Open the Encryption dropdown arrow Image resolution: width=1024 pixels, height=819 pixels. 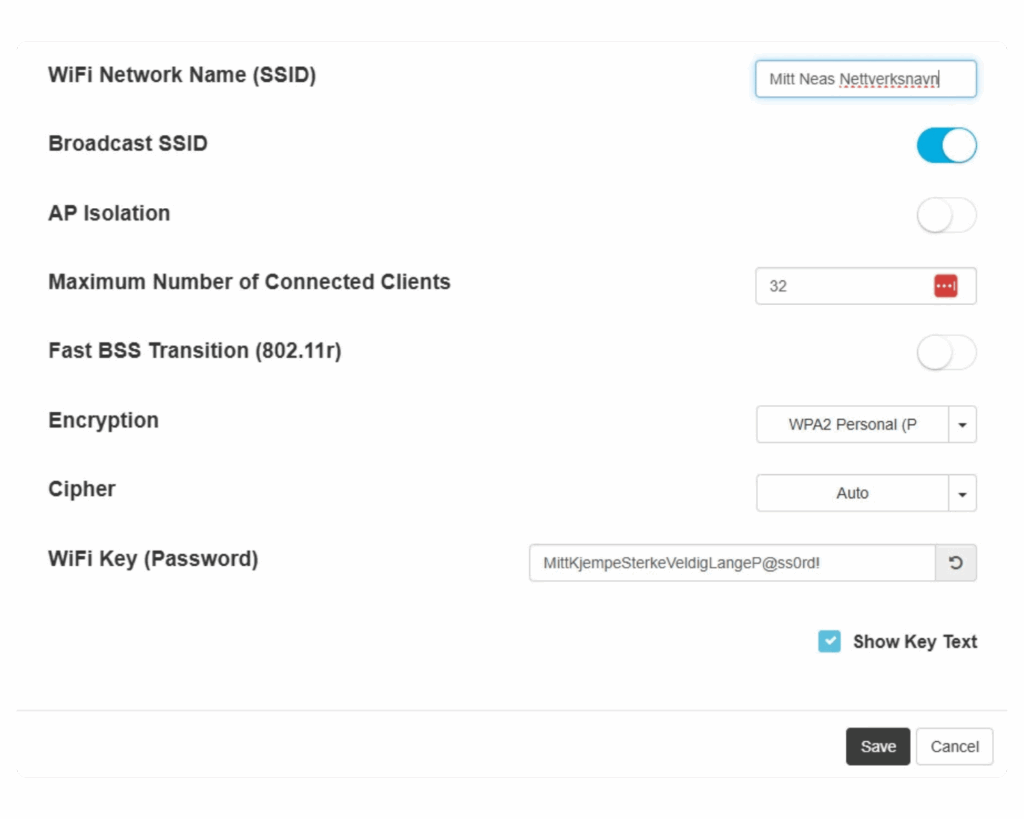[x=962, y=425]
